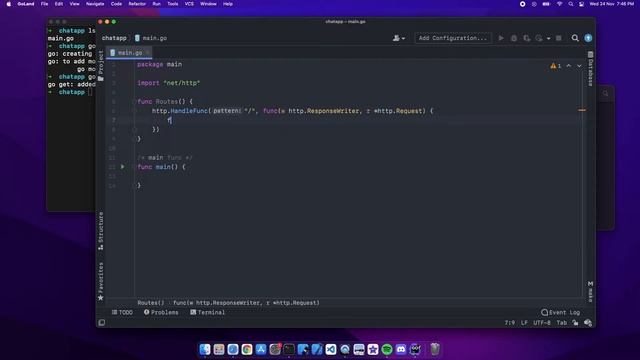Open the Problems tool window

161,312
